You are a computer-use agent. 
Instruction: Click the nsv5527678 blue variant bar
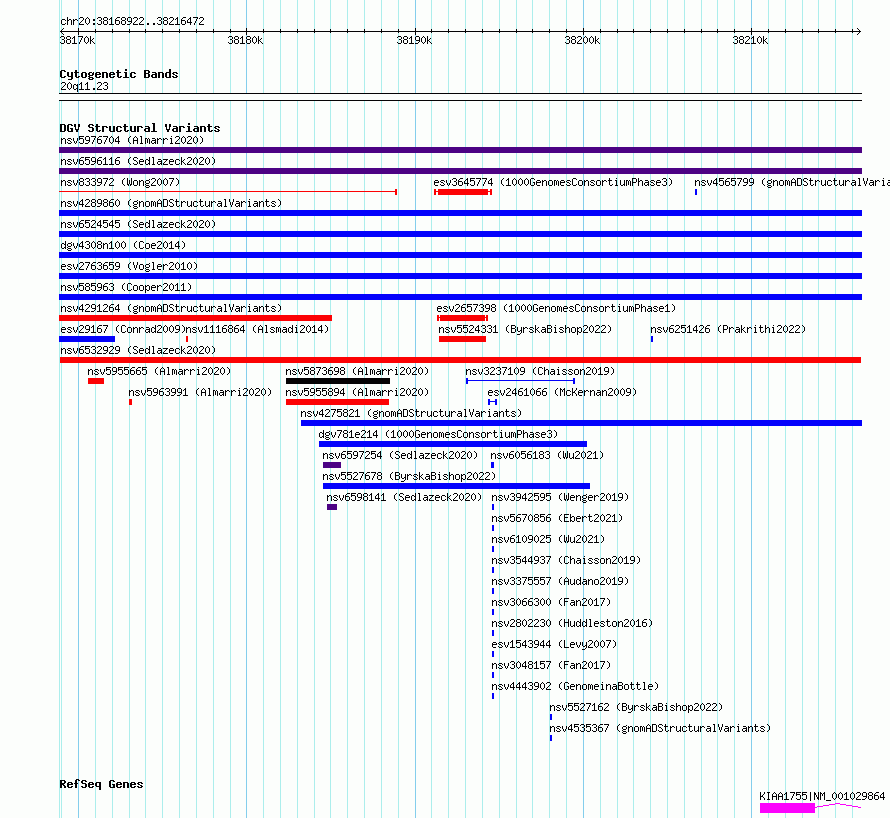tap(456, 486)
